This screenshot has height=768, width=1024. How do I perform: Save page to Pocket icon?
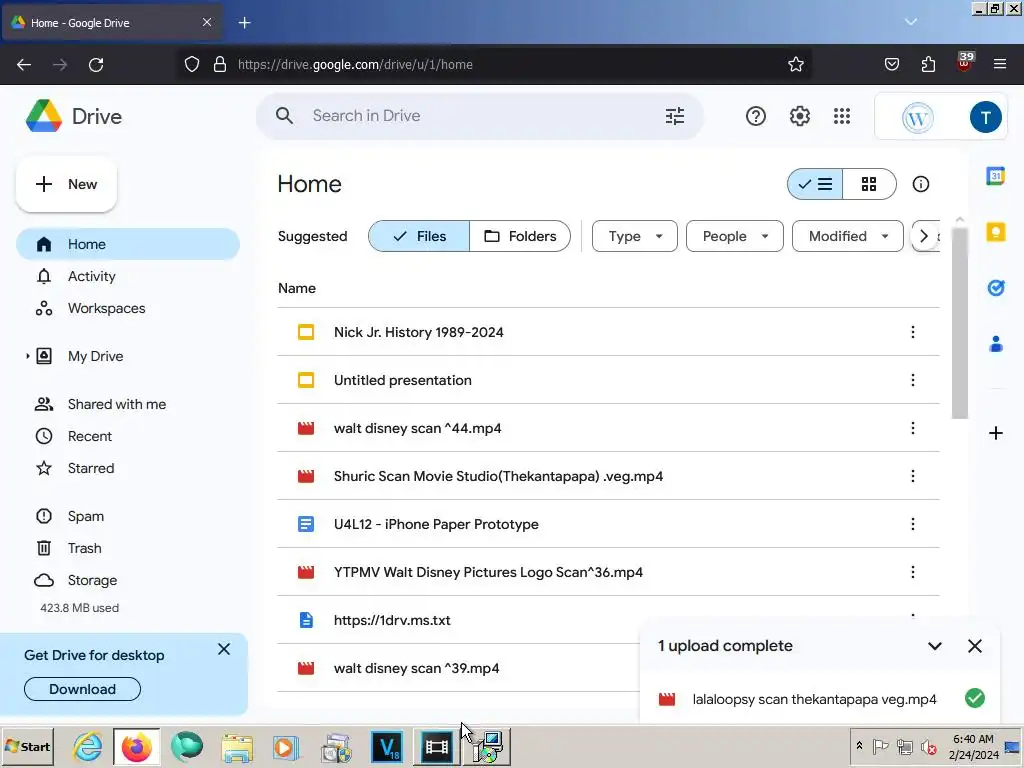click(x=891, y=64)
